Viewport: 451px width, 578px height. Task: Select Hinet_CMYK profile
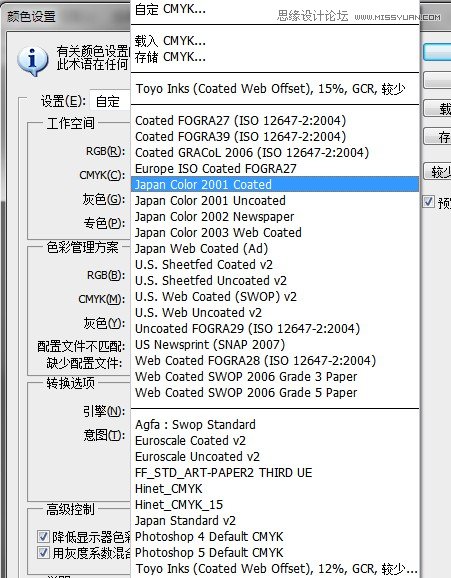[x=275, y=489]
